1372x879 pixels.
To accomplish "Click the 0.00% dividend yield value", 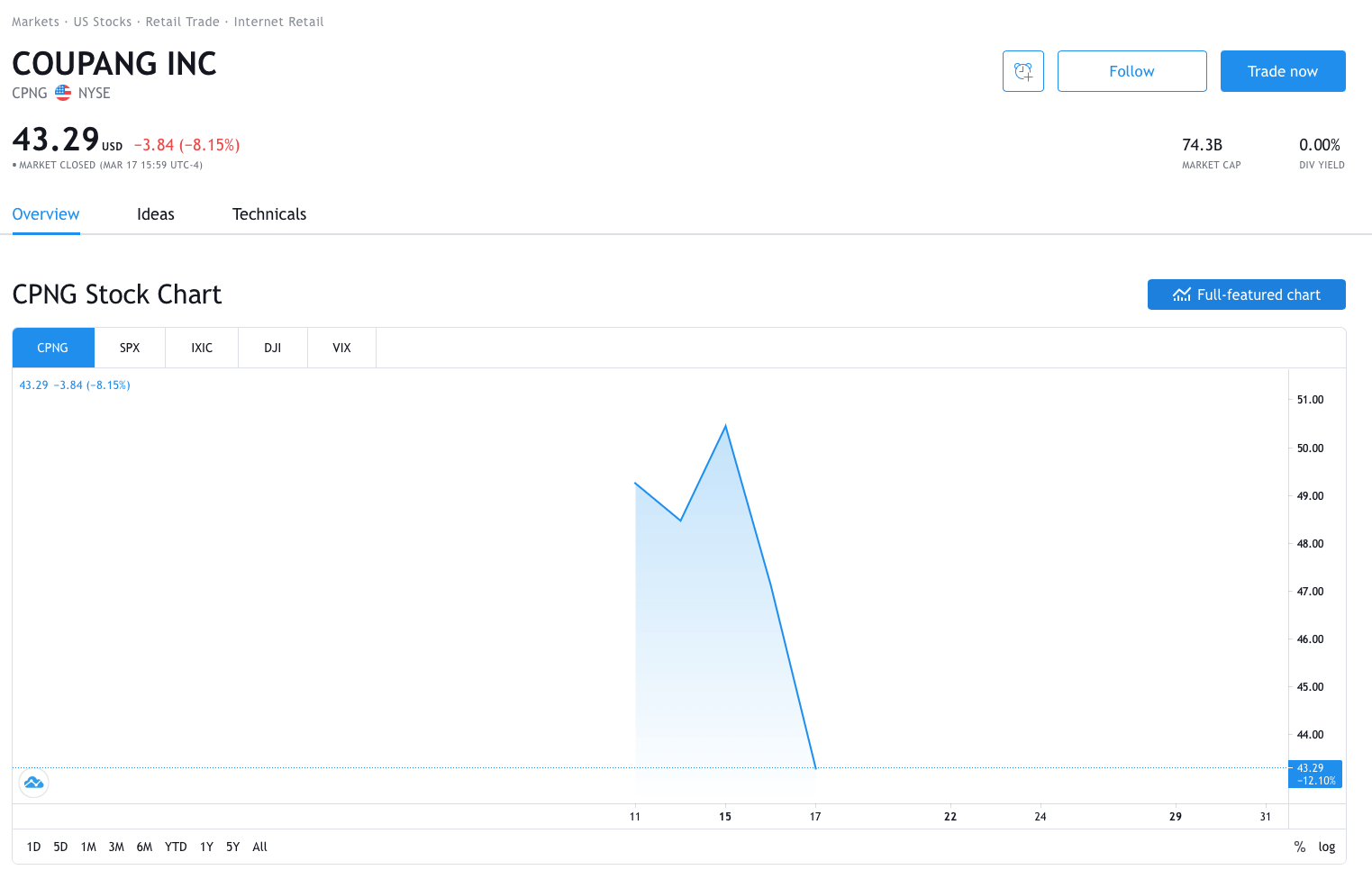I will [1320, 145].
